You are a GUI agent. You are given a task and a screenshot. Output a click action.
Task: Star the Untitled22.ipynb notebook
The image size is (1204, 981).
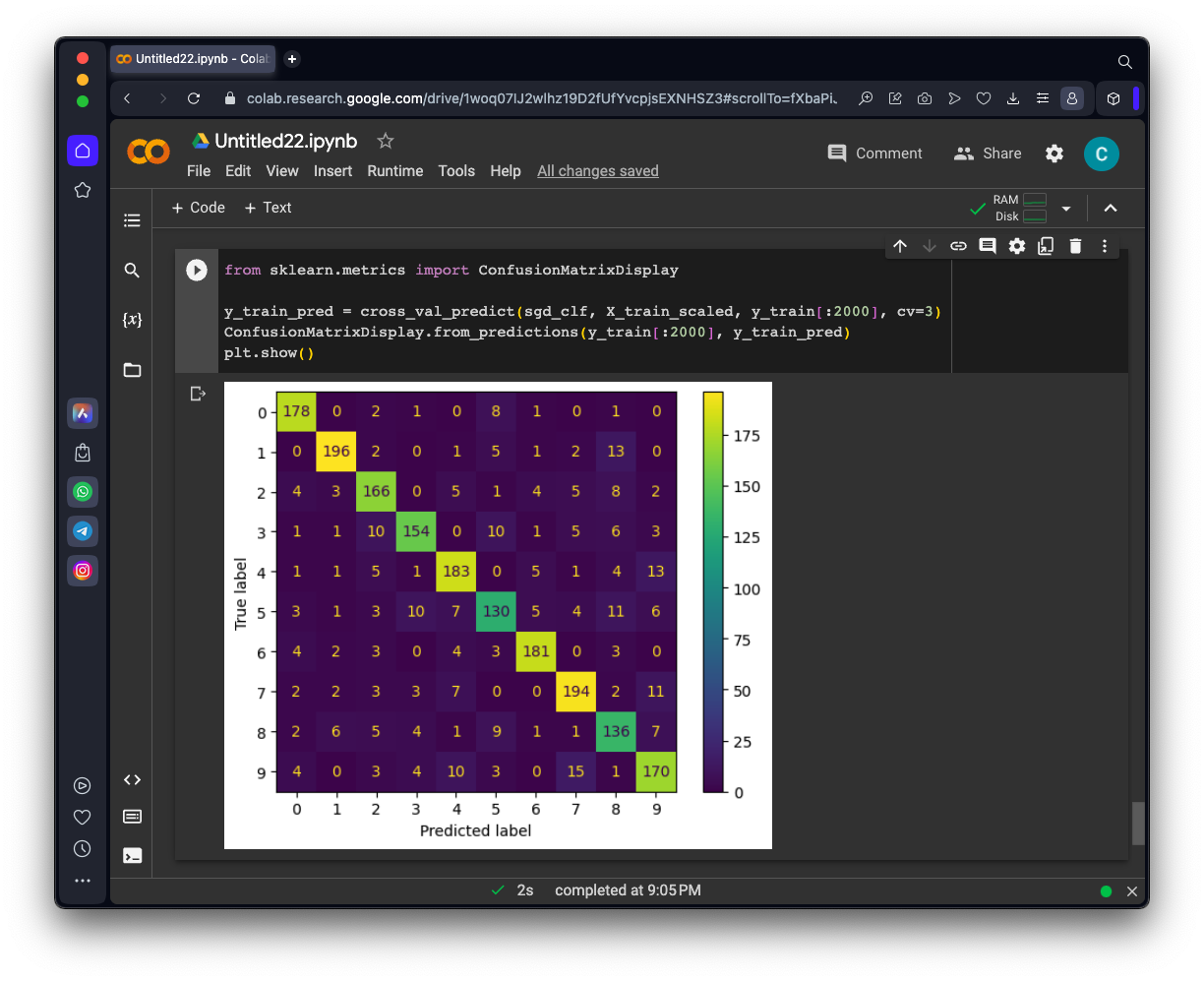click(386, 141)
